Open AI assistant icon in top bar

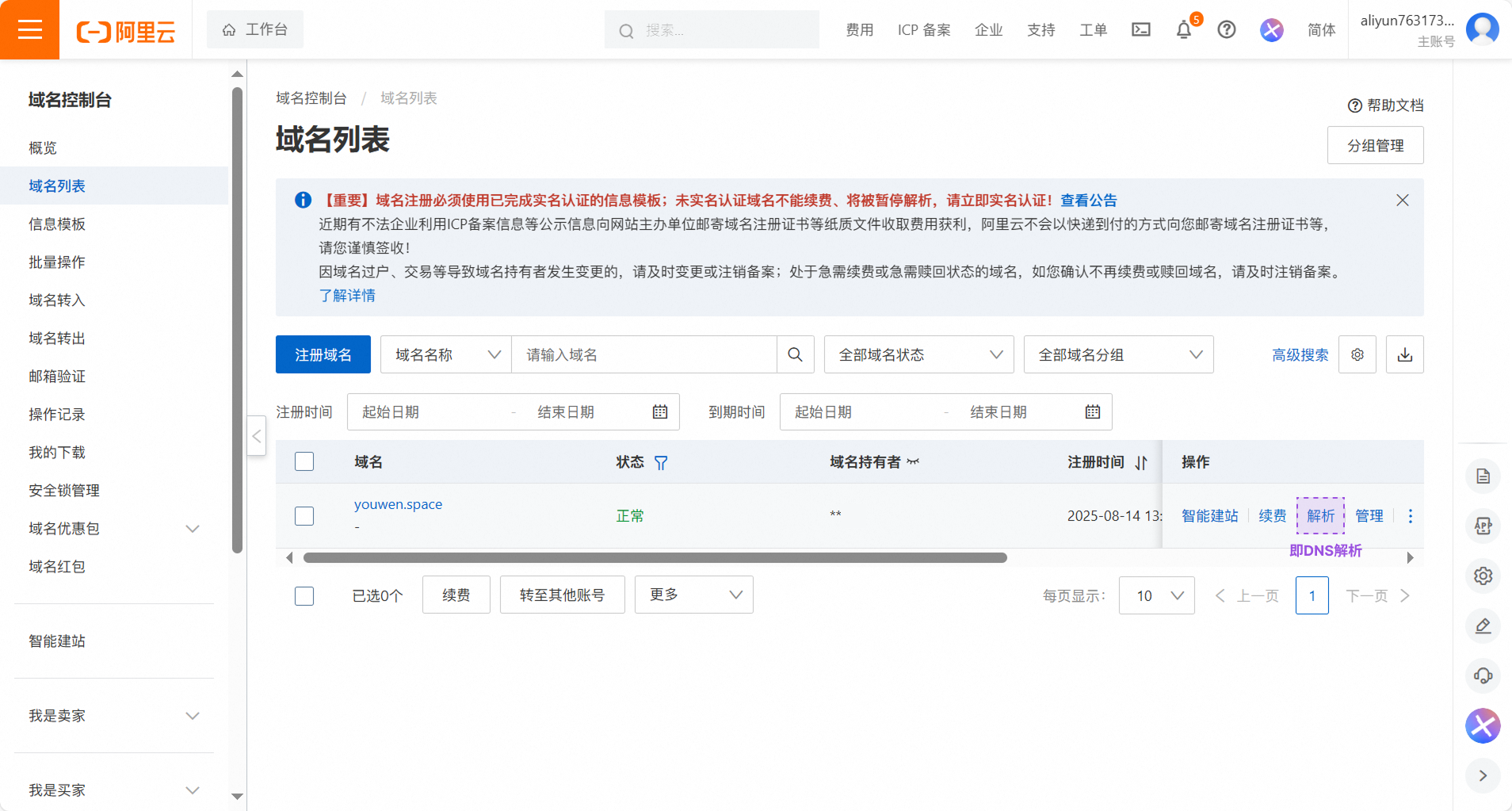[1272, 30]
